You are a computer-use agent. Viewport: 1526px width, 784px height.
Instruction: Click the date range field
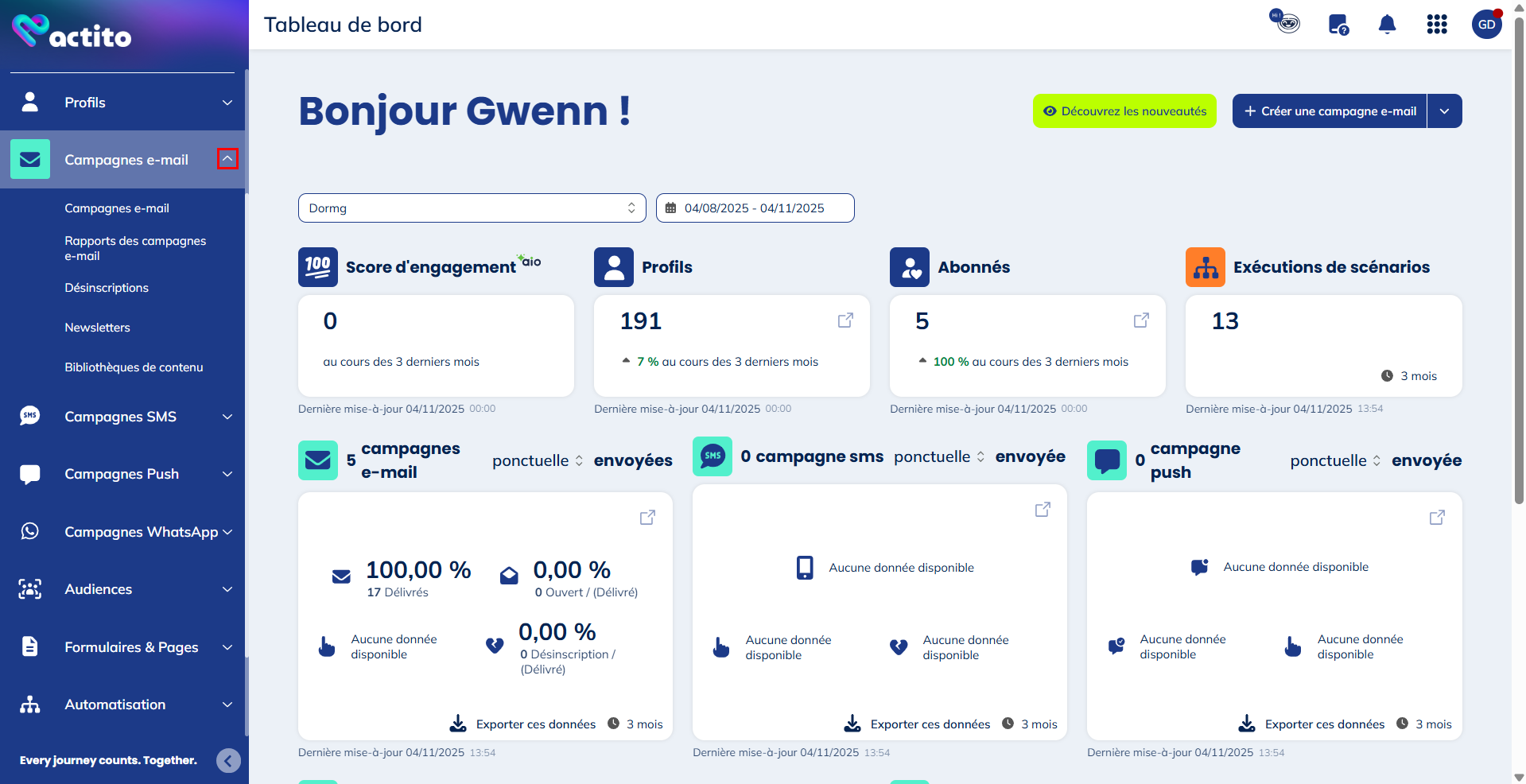(x=755, y=208)
